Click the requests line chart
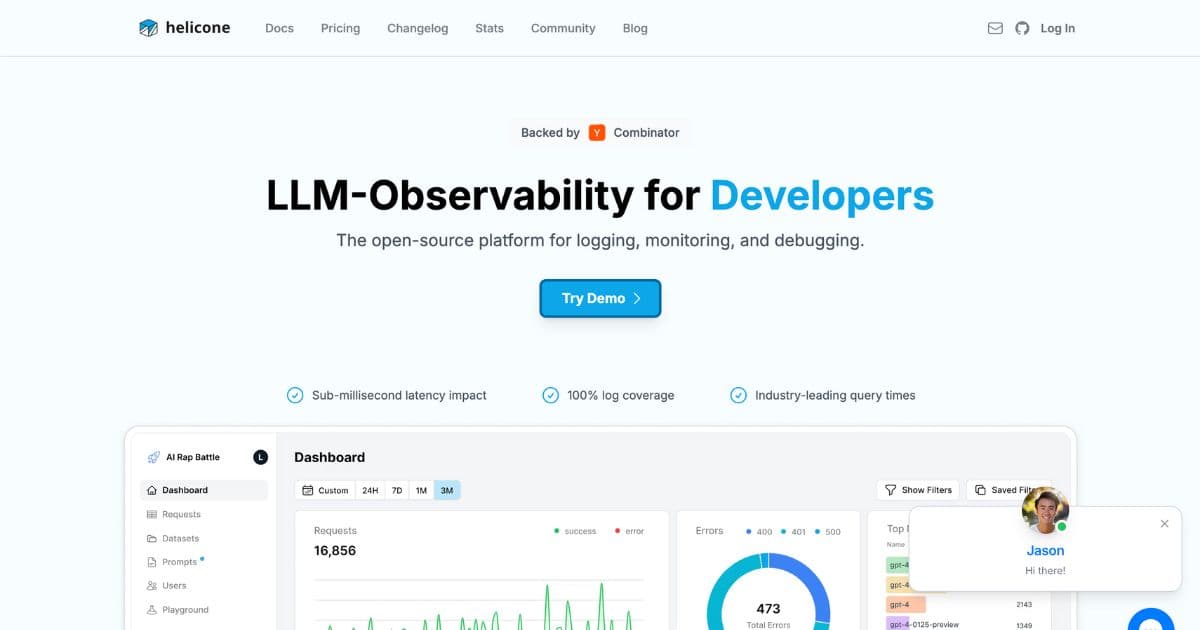Screen dimensions: 1200x630 pos(478,603)
